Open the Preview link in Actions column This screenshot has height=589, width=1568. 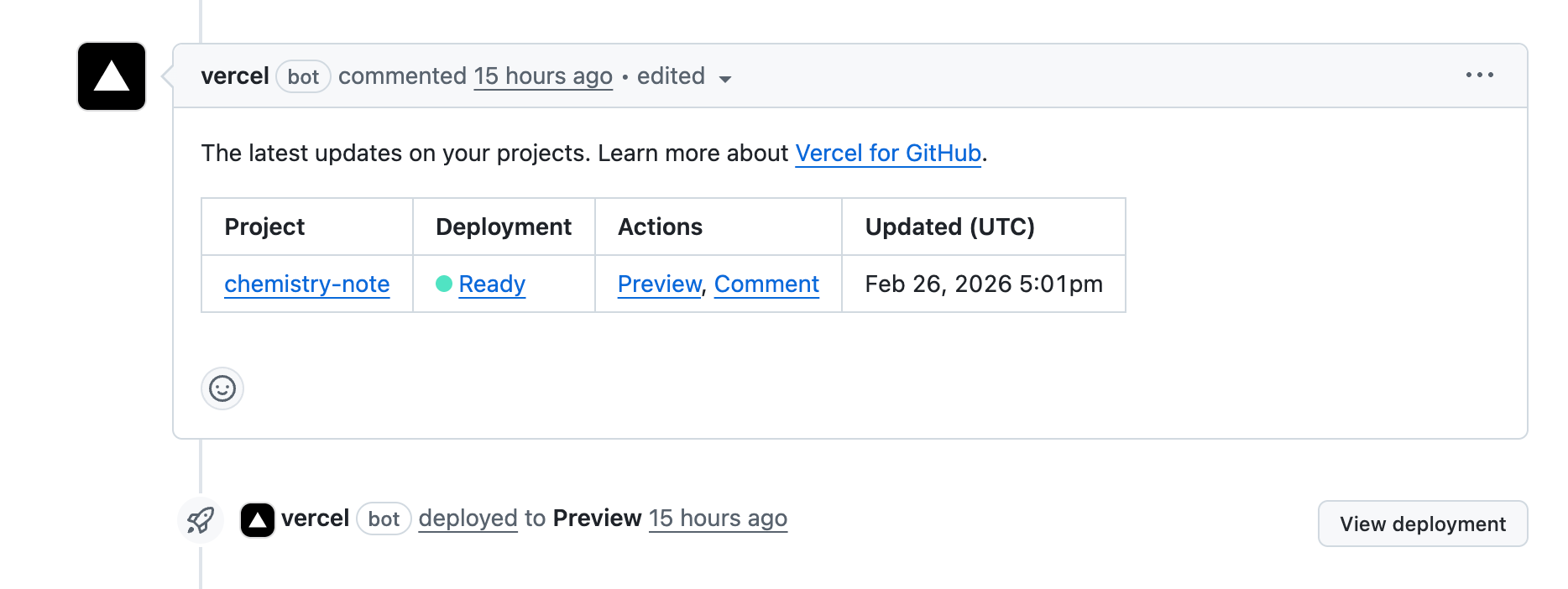coord(659,284)
